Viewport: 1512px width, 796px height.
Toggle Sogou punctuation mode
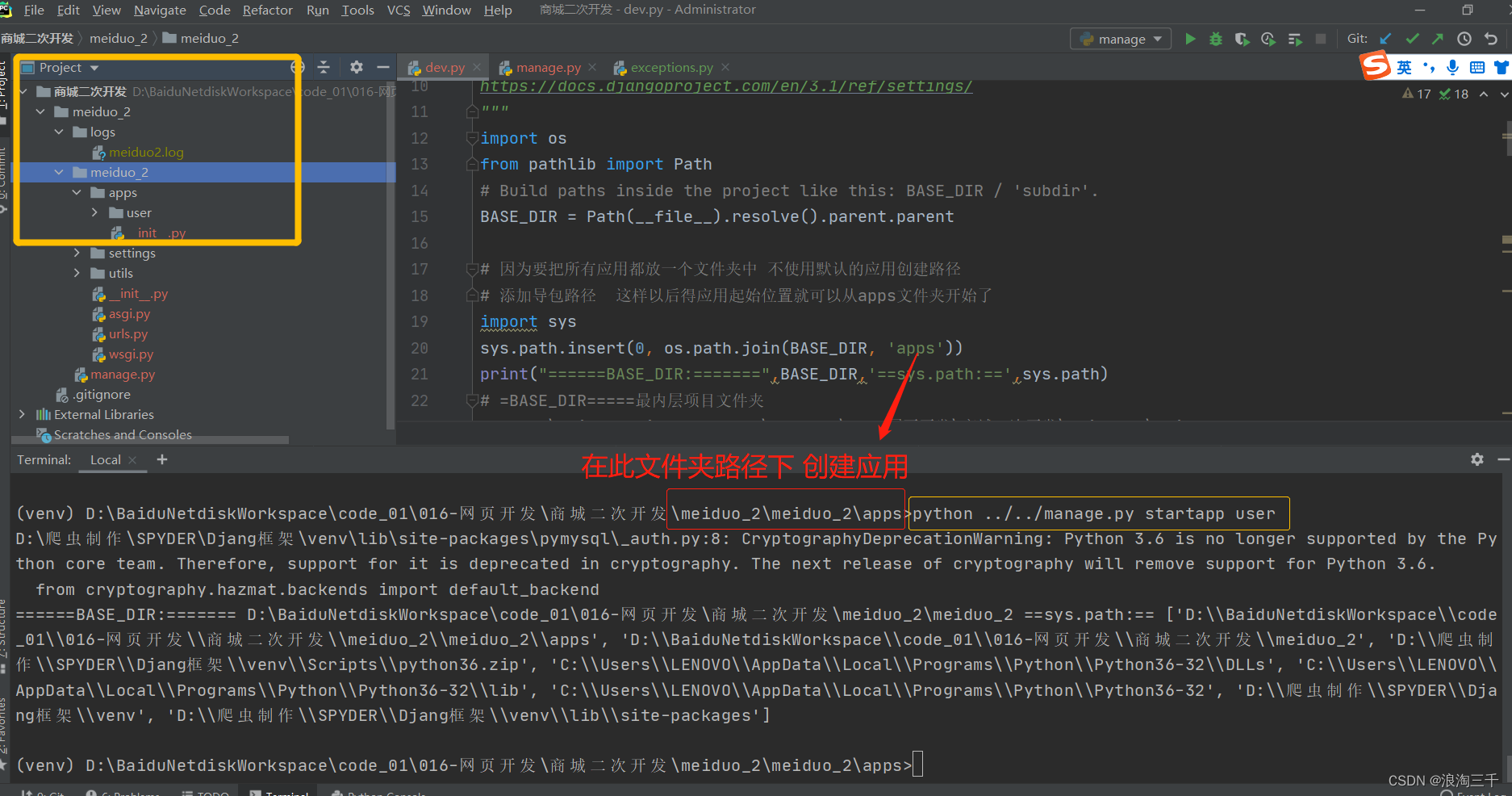click(1429, 68)
